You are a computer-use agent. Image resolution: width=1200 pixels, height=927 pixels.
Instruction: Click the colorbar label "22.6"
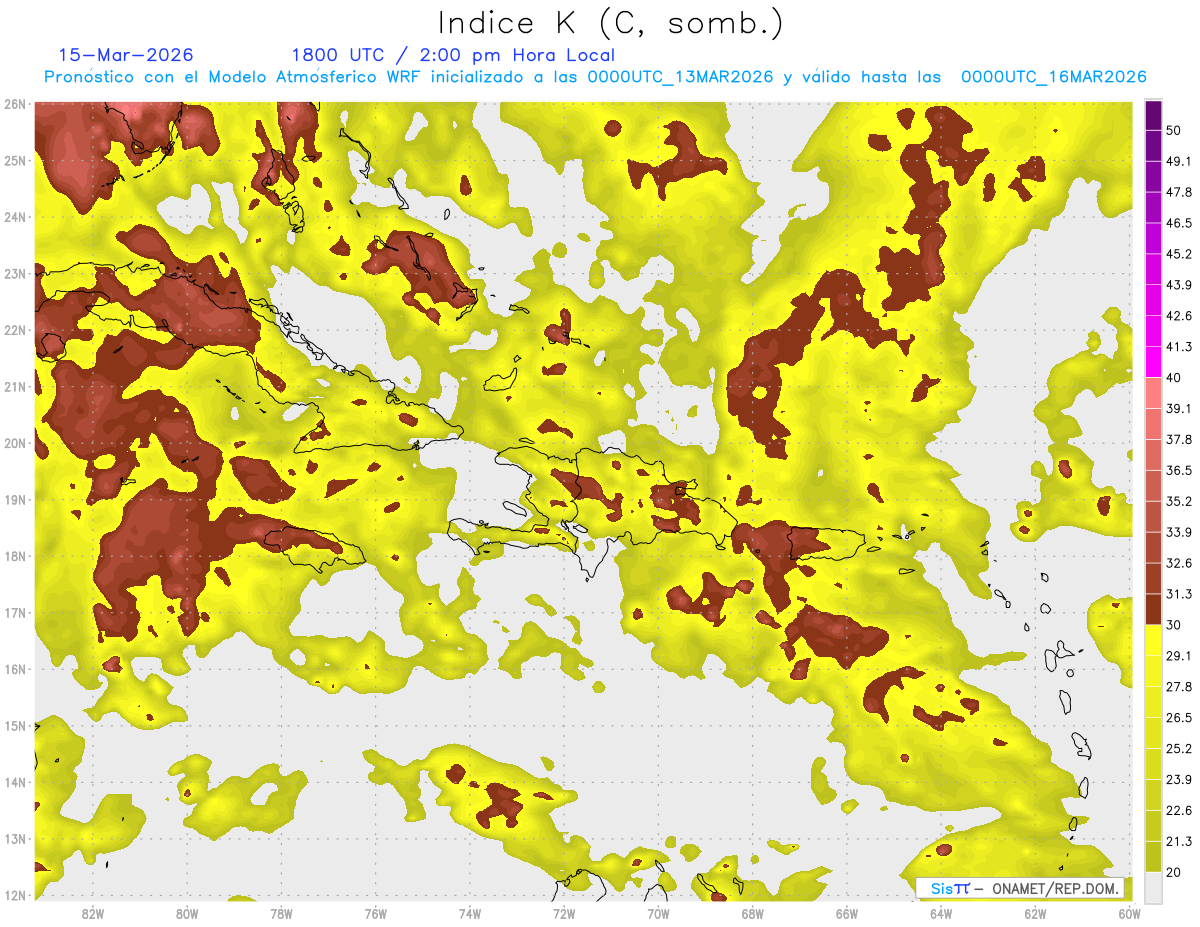coord(1179,811)
